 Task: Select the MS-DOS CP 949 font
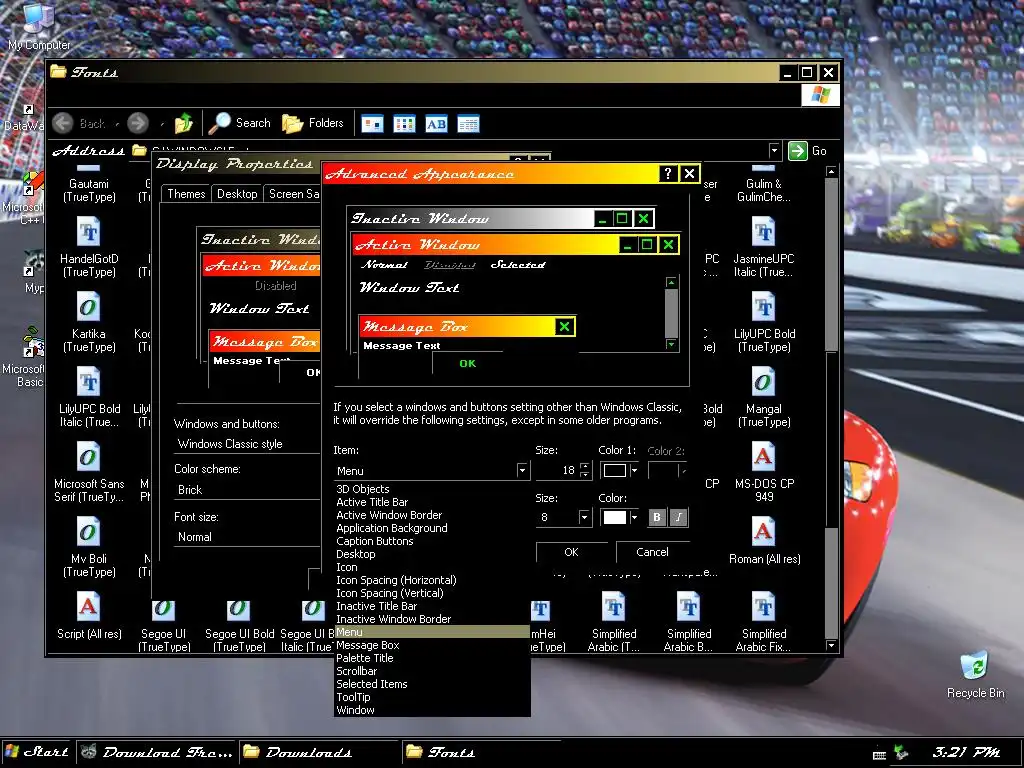pos(764,472)
